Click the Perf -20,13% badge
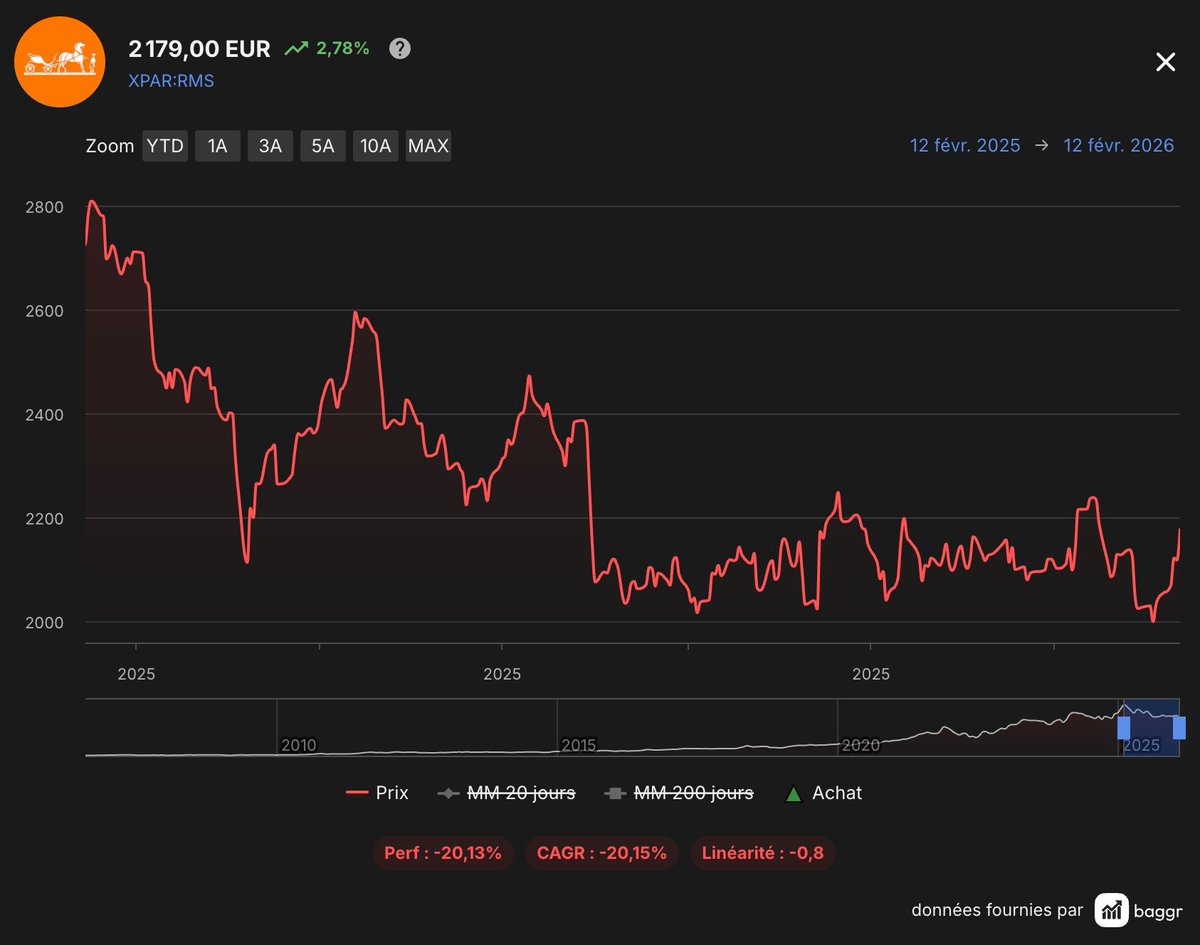The image size is (1200, 945). 443,853
